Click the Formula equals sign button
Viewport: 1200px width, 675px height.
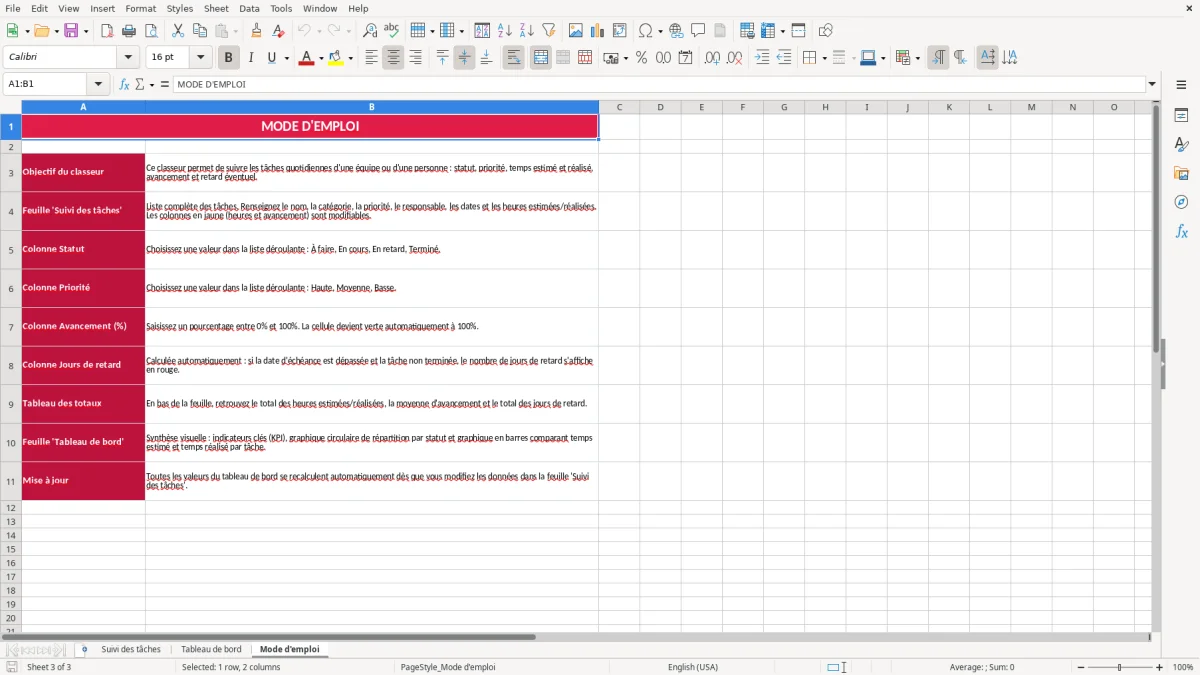[x=165, y=84]
